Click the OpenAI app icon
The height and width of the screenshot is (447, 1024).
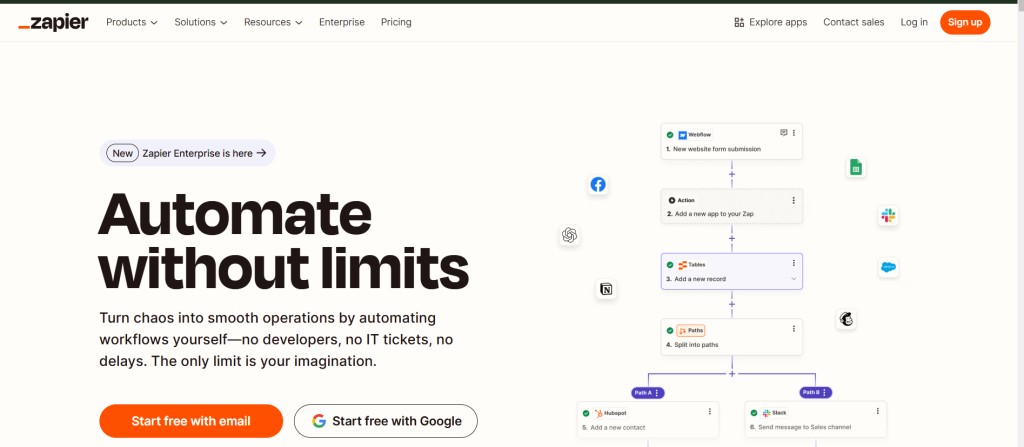pos(569,235)
